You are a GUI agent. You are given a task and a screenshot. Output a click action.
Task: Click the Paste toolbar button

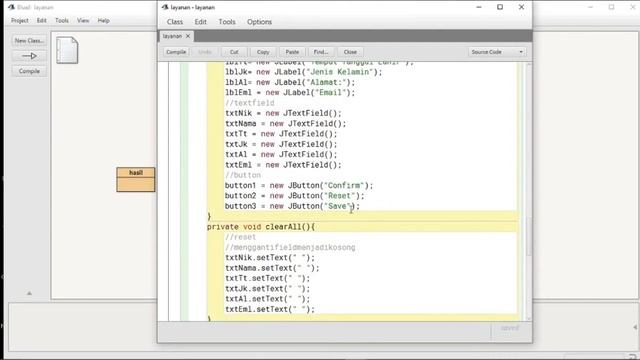[292, 52]
